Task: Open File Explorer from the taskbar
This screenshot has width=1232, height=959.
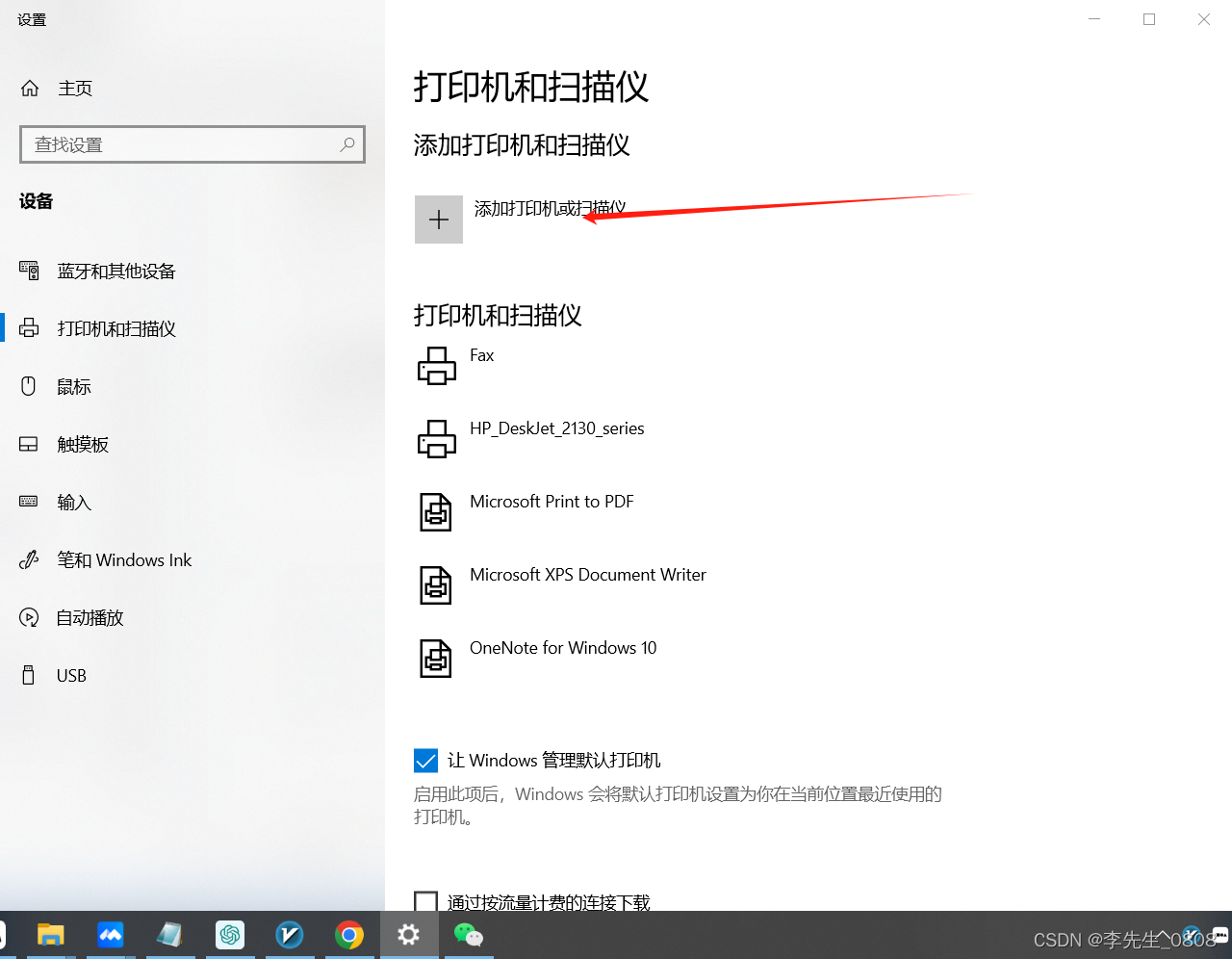Action: point(50,935)
